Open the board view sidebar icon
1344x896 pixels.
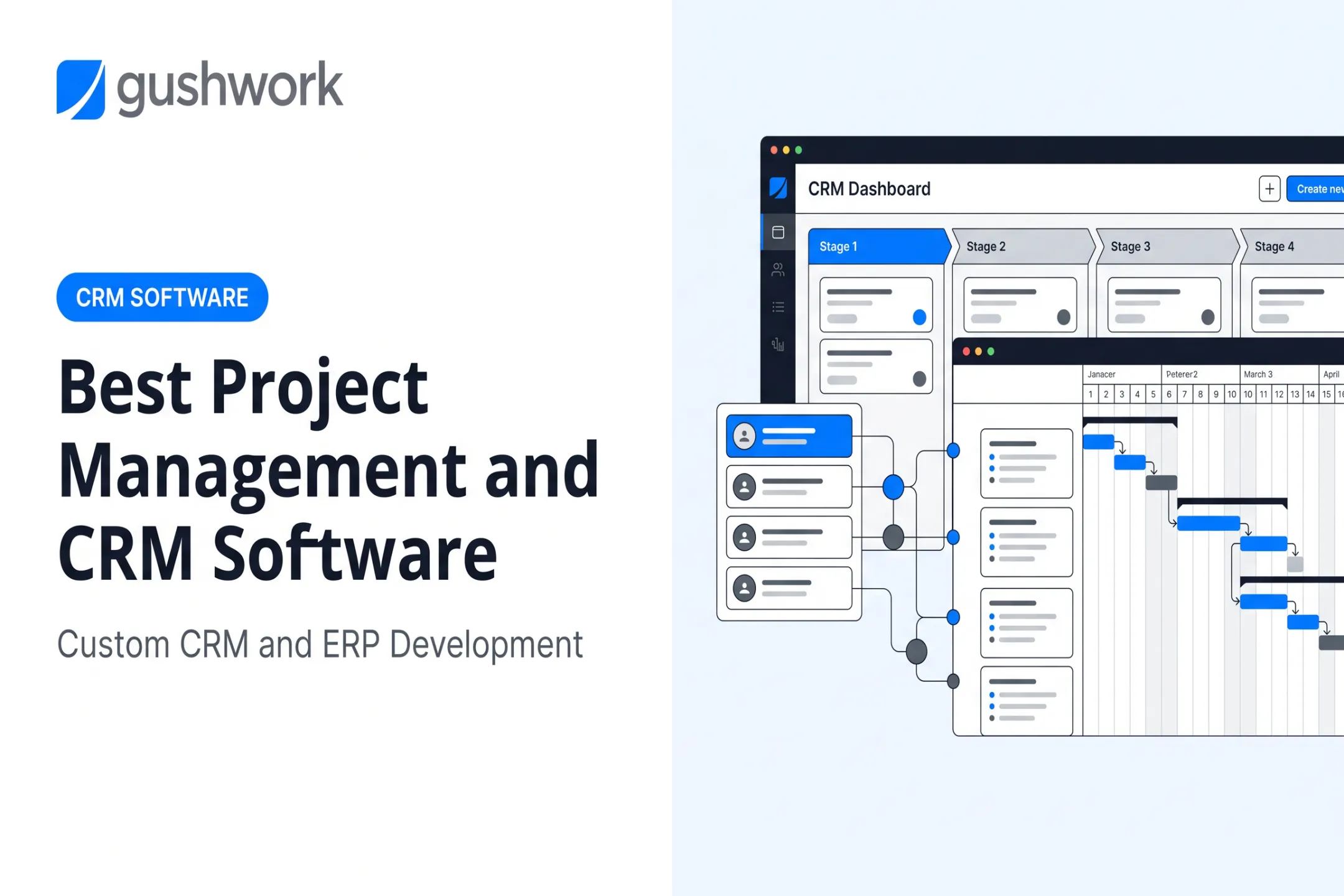(778, 232)
